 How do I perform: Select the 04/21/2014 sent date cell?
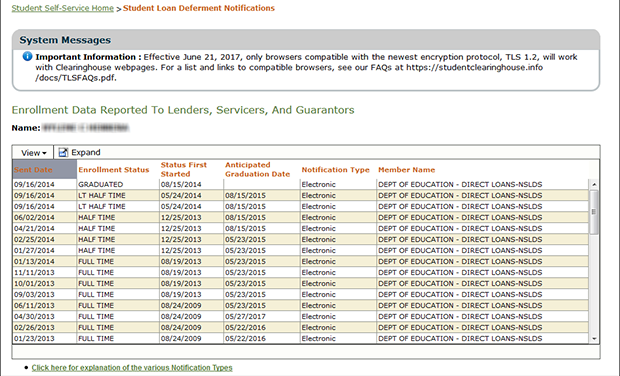click(x=45, y=229)
